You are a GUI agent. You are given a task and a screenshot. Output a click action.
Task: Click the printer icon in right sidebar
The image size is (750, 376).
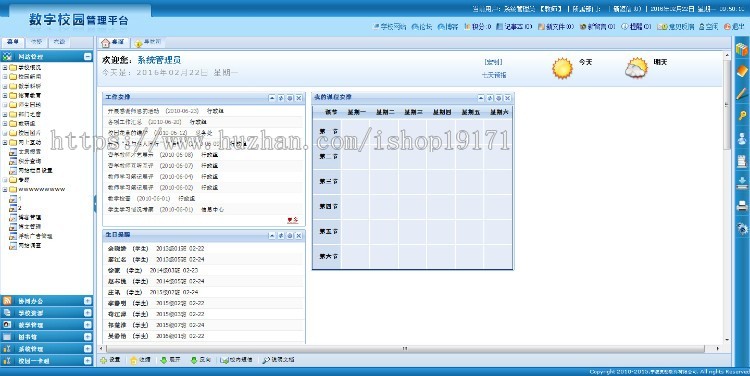tap(742, 206)
